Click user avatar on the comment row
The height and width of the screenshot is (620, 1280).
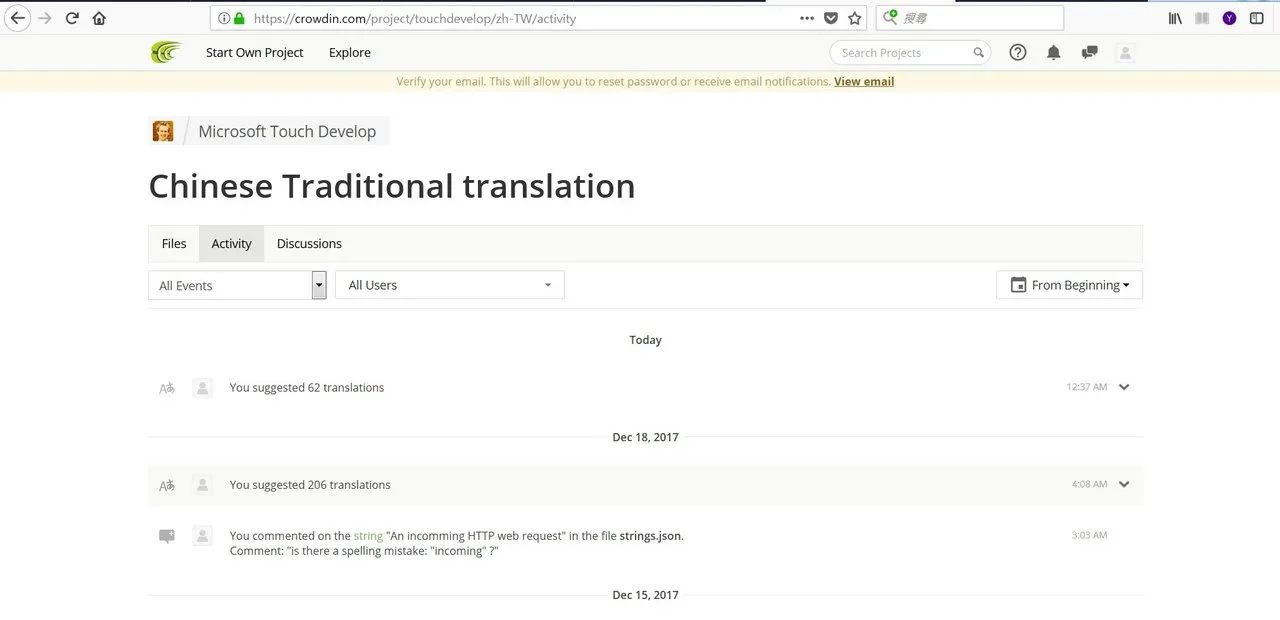[202, 536]
